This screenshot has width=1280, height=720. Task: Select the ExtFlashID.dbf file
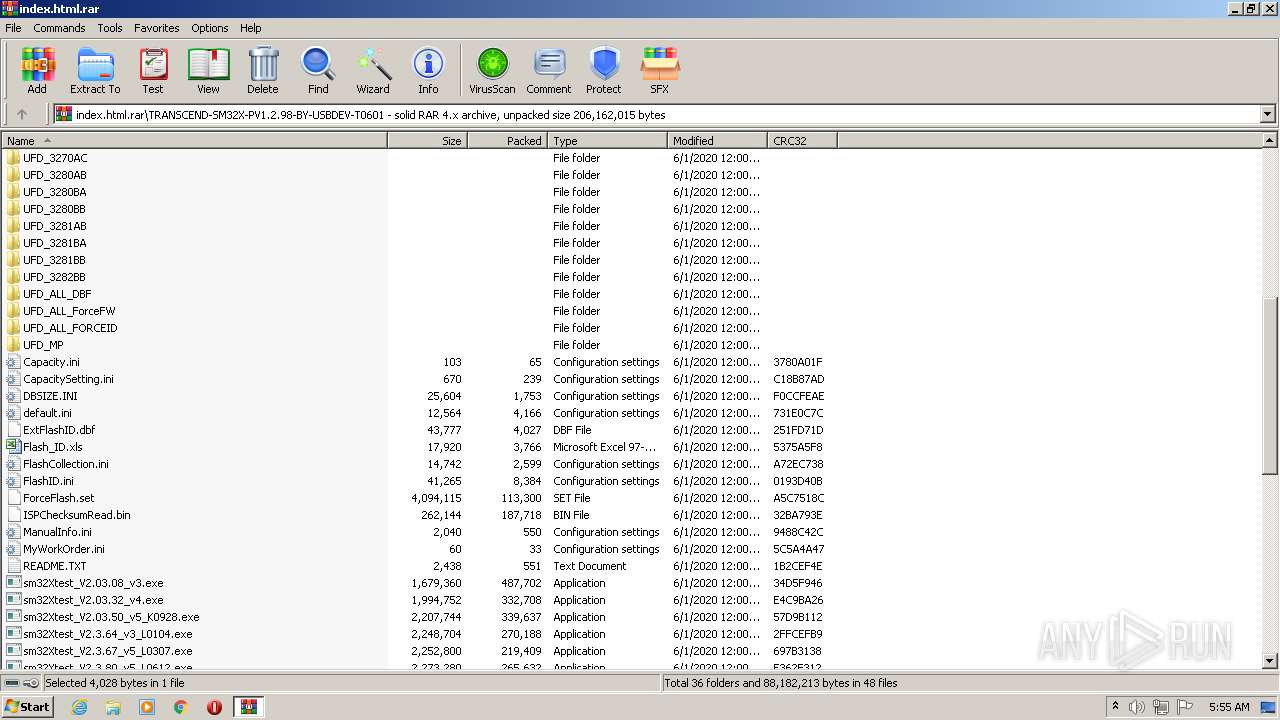[x=59, y=430]
